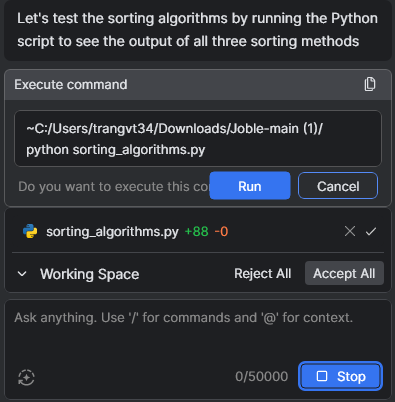This screenshot has width=395, height=402.
Task: Stop the current generation
Action: [x=340, y=376]
